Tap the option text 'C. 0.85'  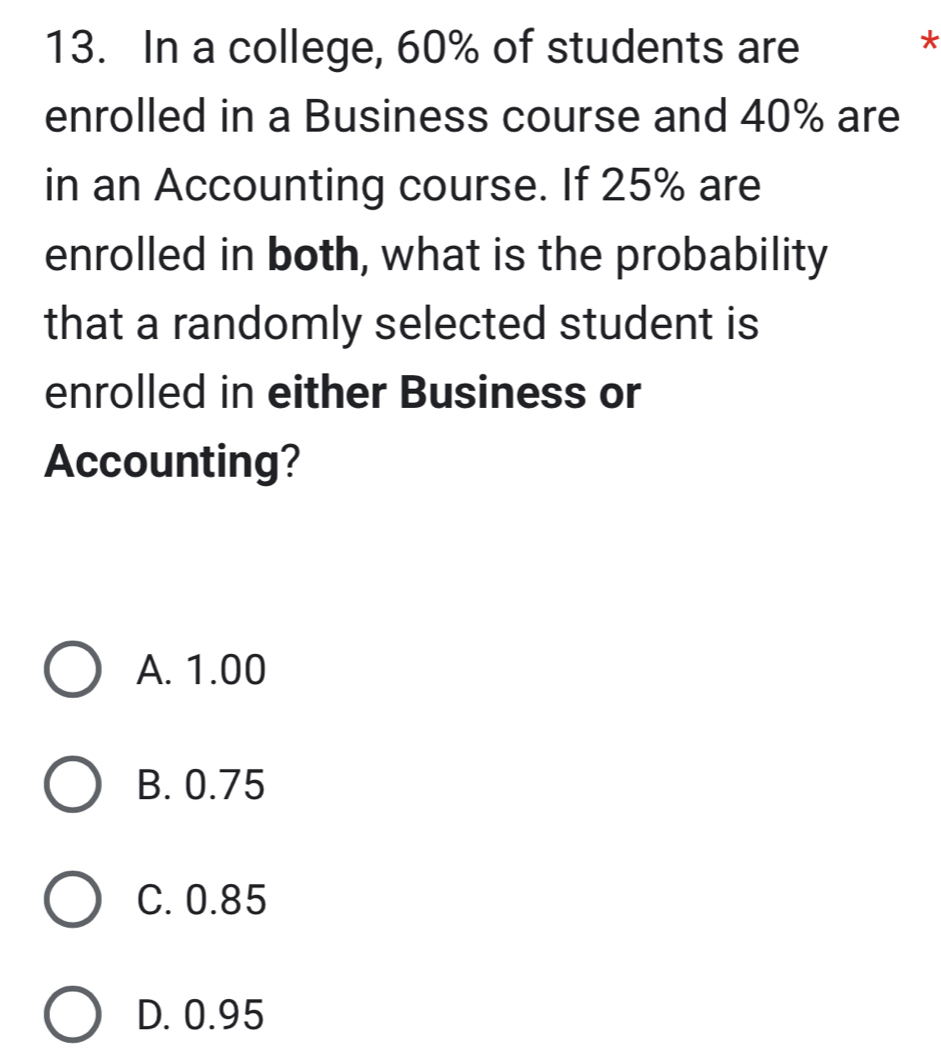(205, 902)
